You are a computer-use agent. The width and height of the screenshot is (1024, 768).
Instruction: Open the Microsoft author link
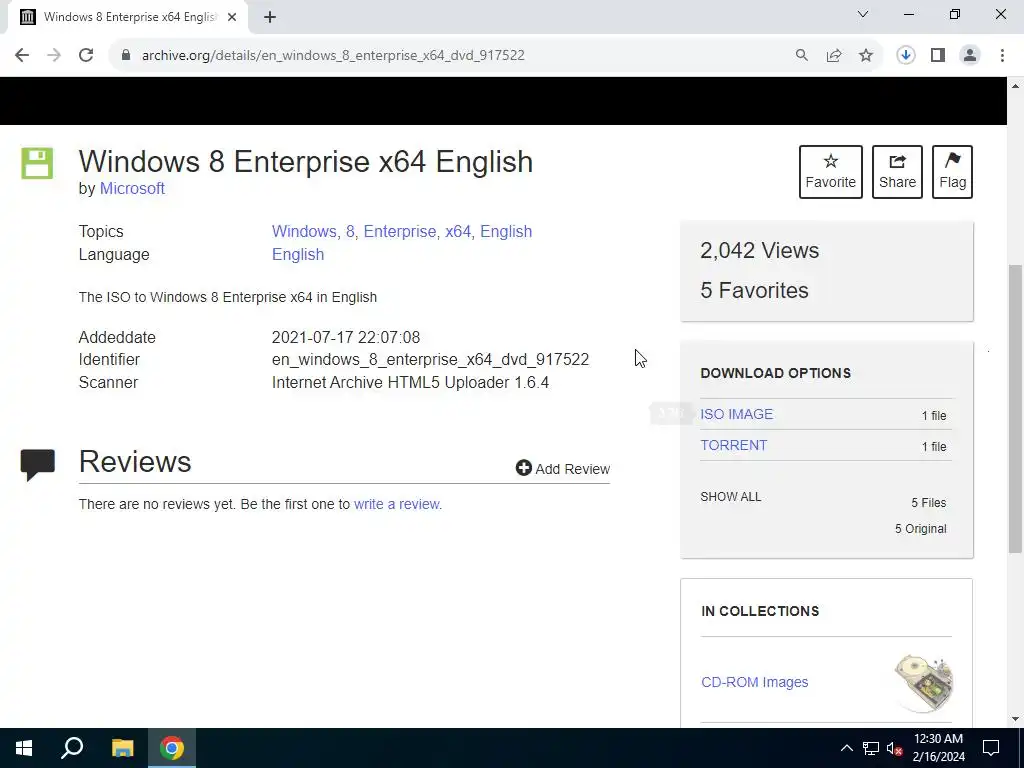coord(132,189)
